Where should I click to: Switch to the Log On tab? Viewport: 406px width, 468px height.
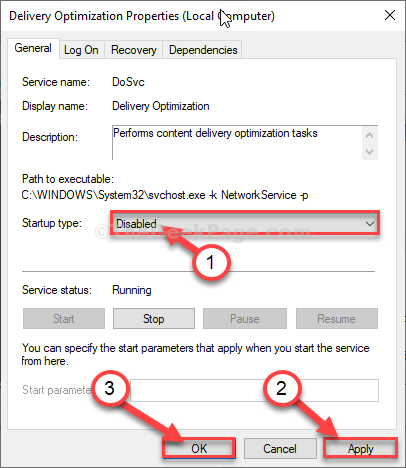(81, 50)
